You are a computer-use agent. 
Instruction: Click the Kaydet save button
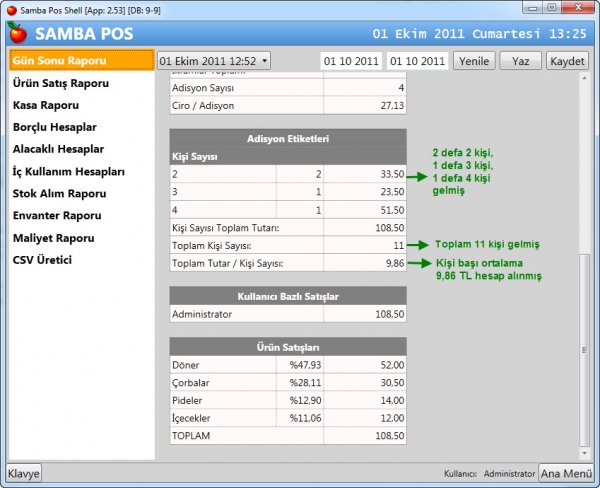tap(567, 61)
